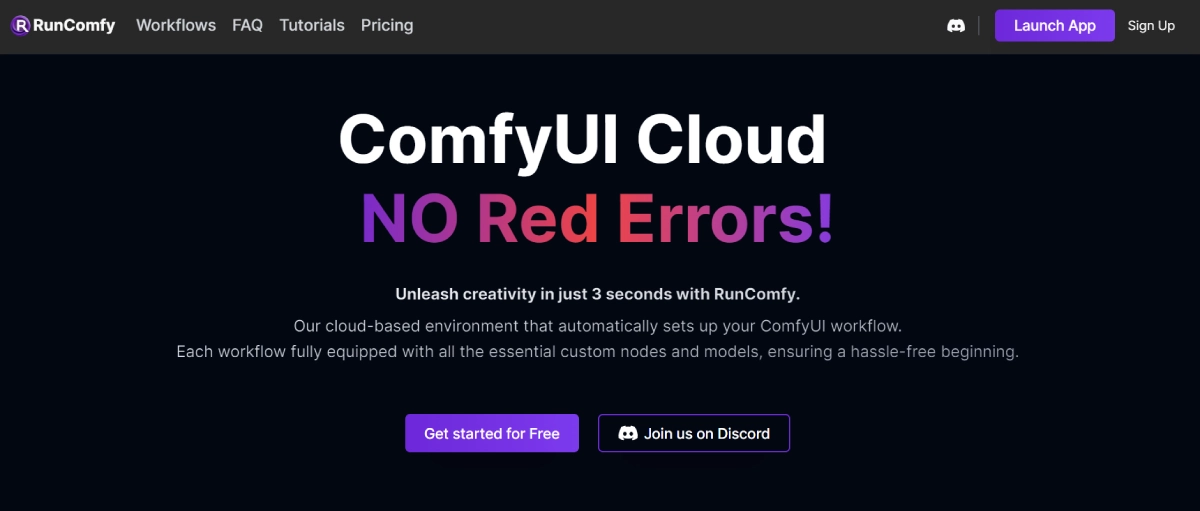
Task: Click the line starting Each workflow fully equipped
Action: tap(598, 352)
